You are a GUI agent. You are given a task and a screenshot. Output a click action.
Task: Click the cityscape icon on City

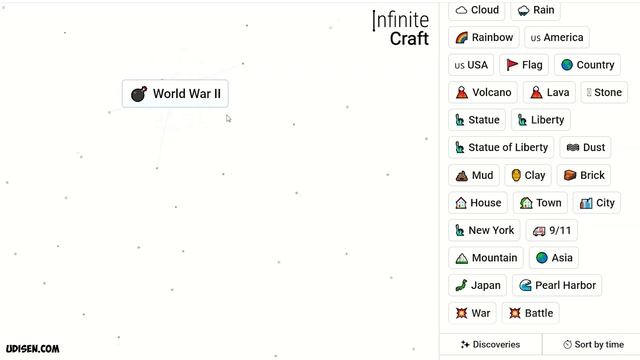(x=586, y=203)
